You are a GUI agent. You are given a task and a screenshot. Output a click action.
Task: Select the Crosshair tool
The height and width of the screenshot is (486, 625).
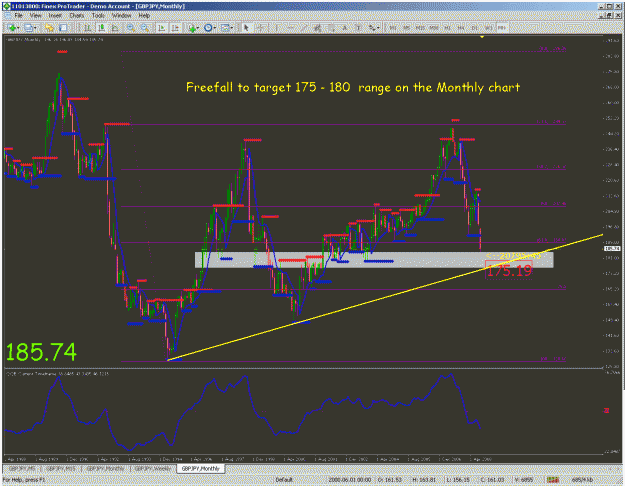pyautogui.click(x=260, y=28)
